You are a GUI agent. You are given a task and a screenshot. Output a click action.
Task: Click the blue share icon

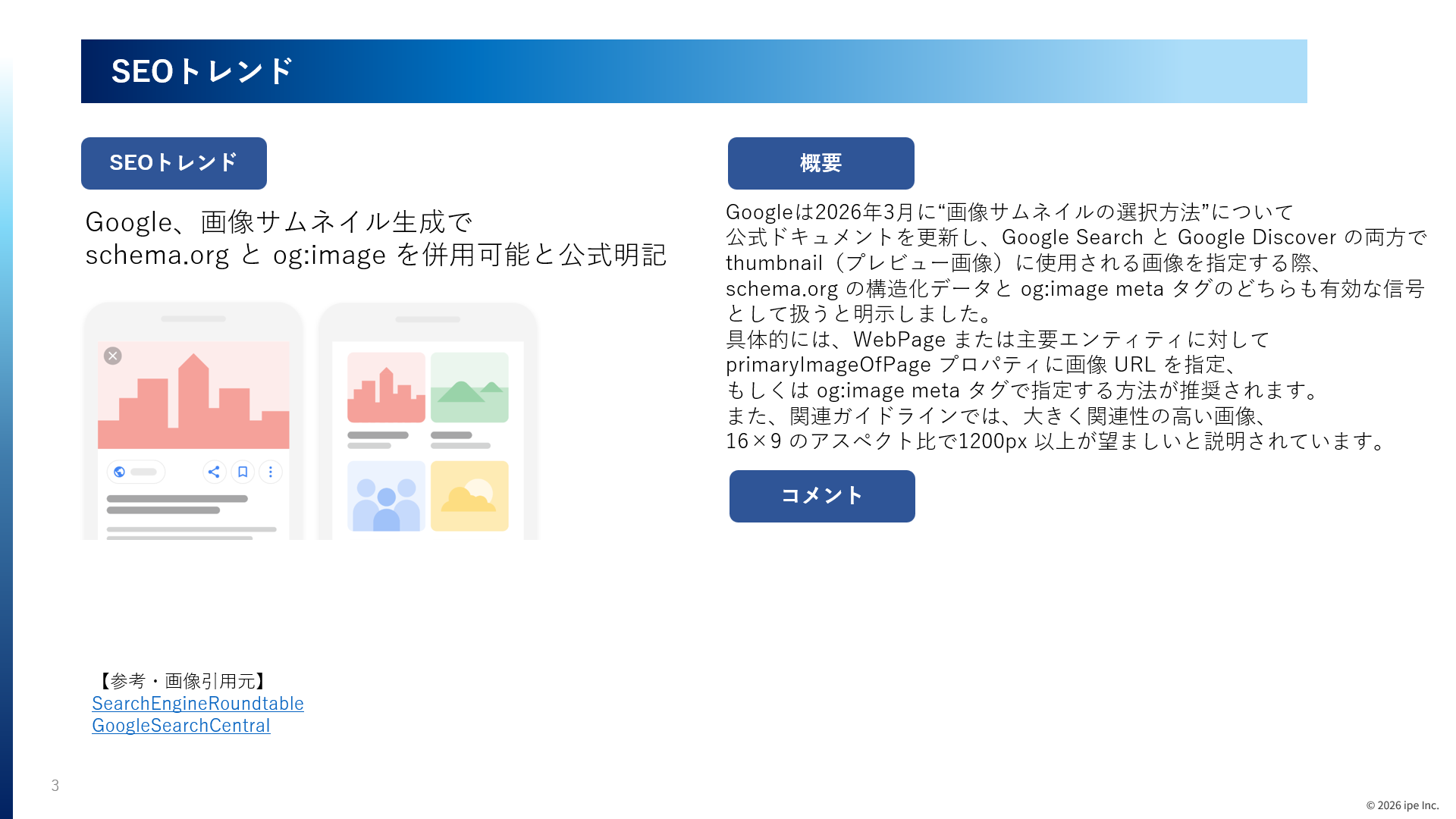point(214,472)
